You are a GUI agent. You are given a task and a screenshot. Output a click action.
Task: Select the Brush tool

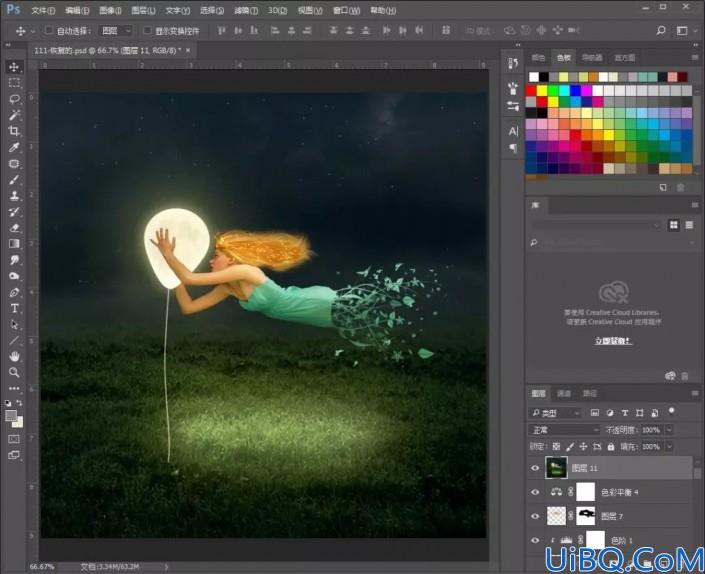[x=14, y=180]
